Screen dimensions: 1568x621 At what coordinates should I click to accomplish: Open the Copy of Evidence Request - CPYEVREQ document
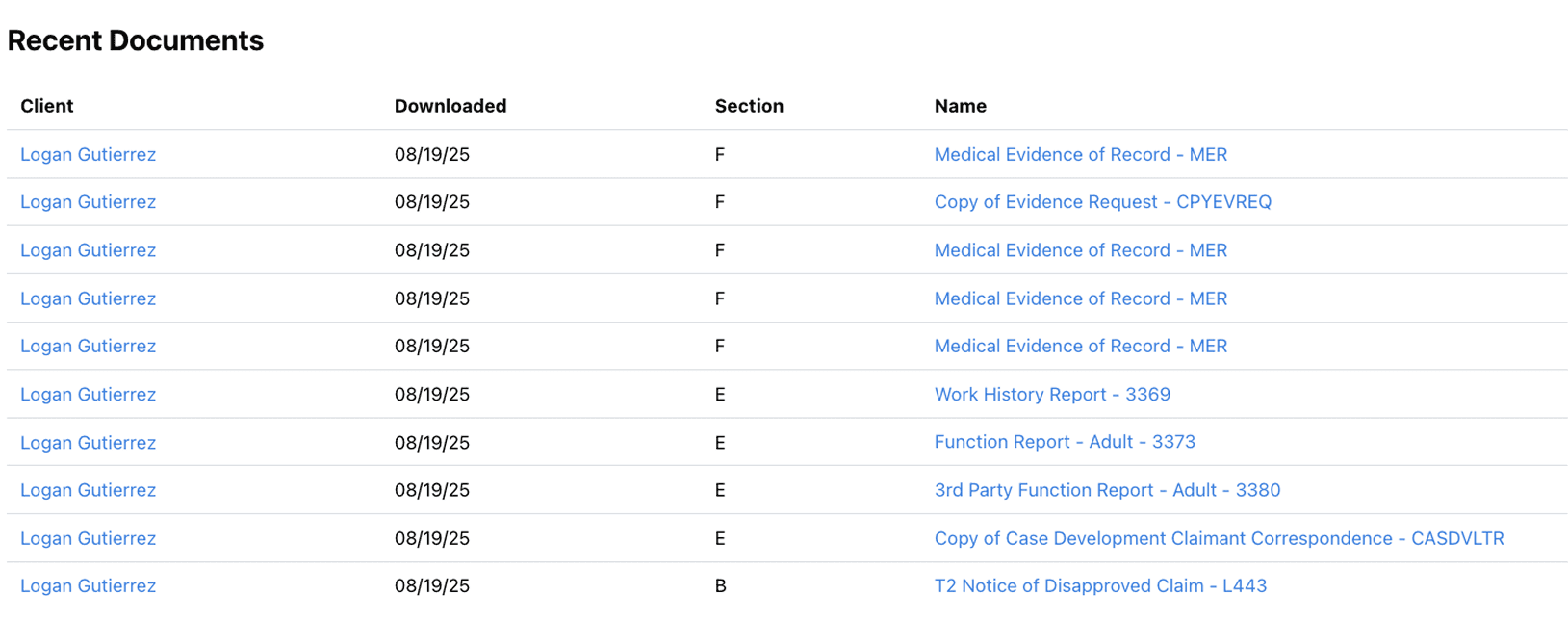(1102, 202)
